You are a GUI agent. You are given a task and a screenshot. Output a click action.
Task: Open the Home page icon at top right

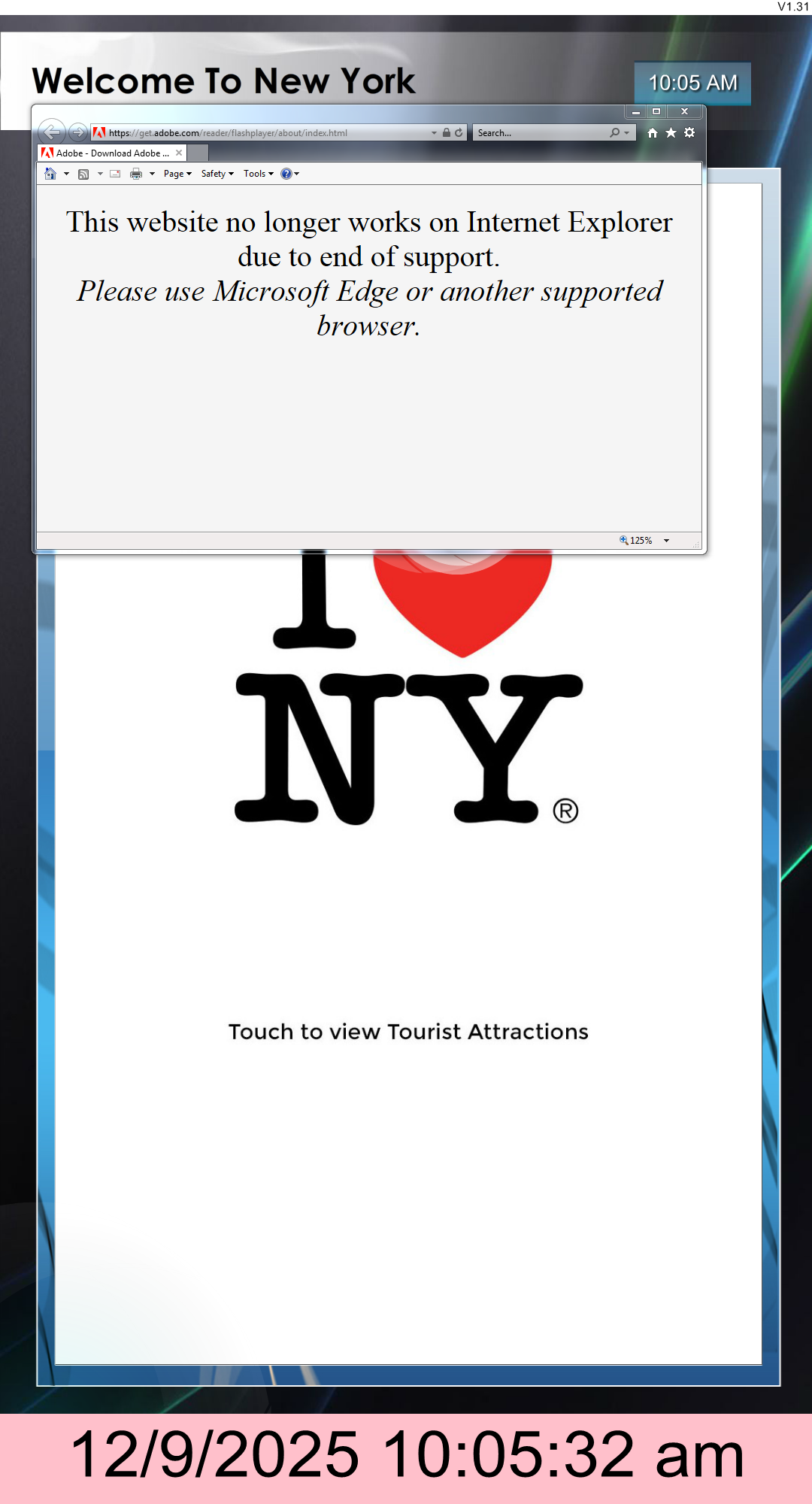[x=652, y=133]
